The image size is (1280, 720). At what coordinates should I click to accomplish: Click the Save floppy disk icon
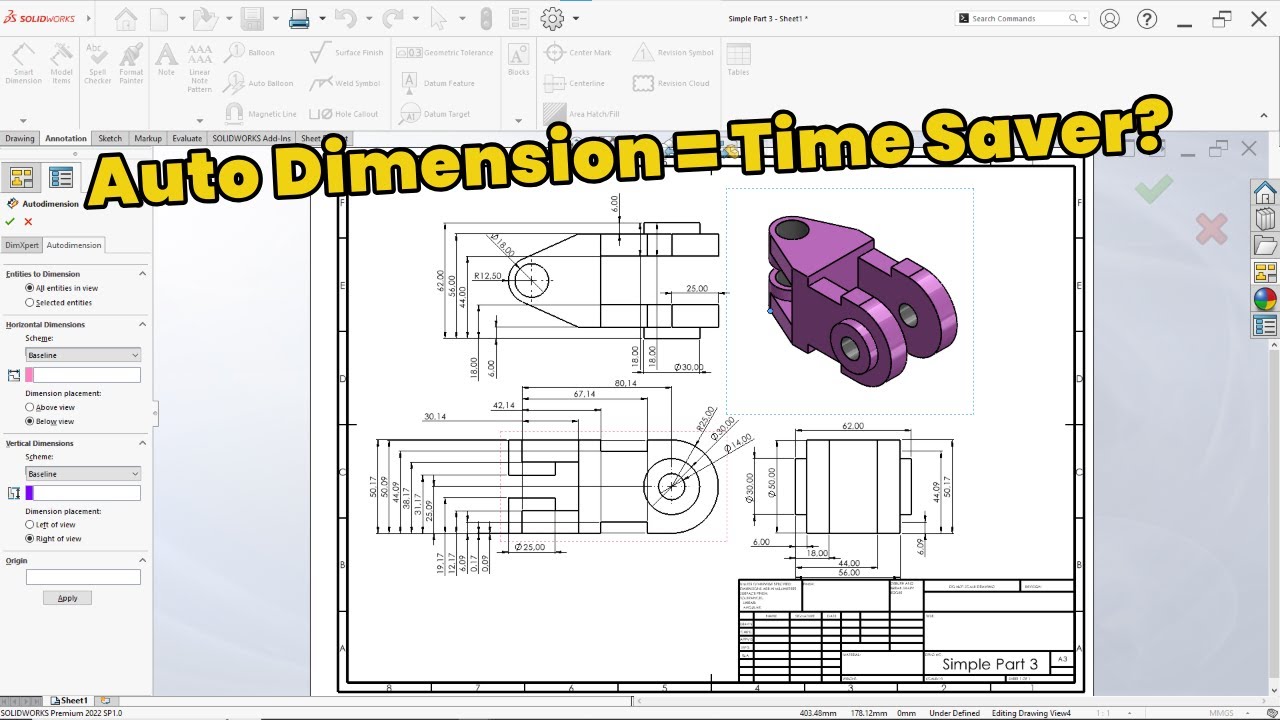(252, 18)
